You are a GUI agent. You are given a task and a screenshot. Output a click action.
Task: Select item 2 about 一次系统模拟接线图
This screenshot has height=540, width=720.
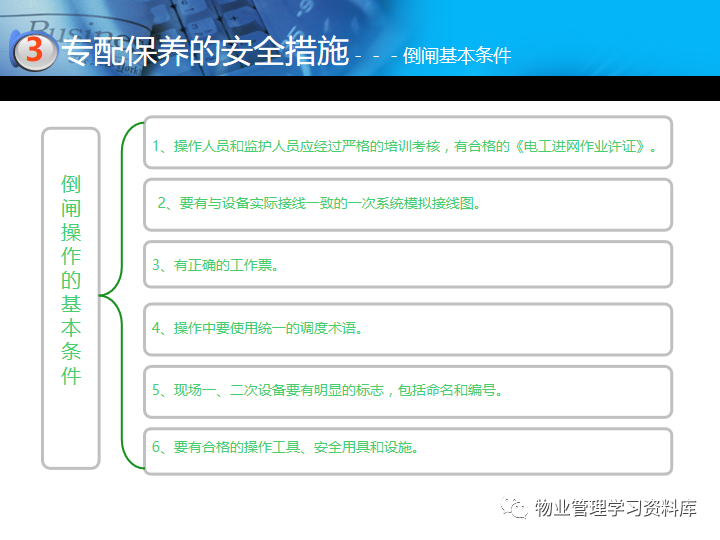point(408,205)
